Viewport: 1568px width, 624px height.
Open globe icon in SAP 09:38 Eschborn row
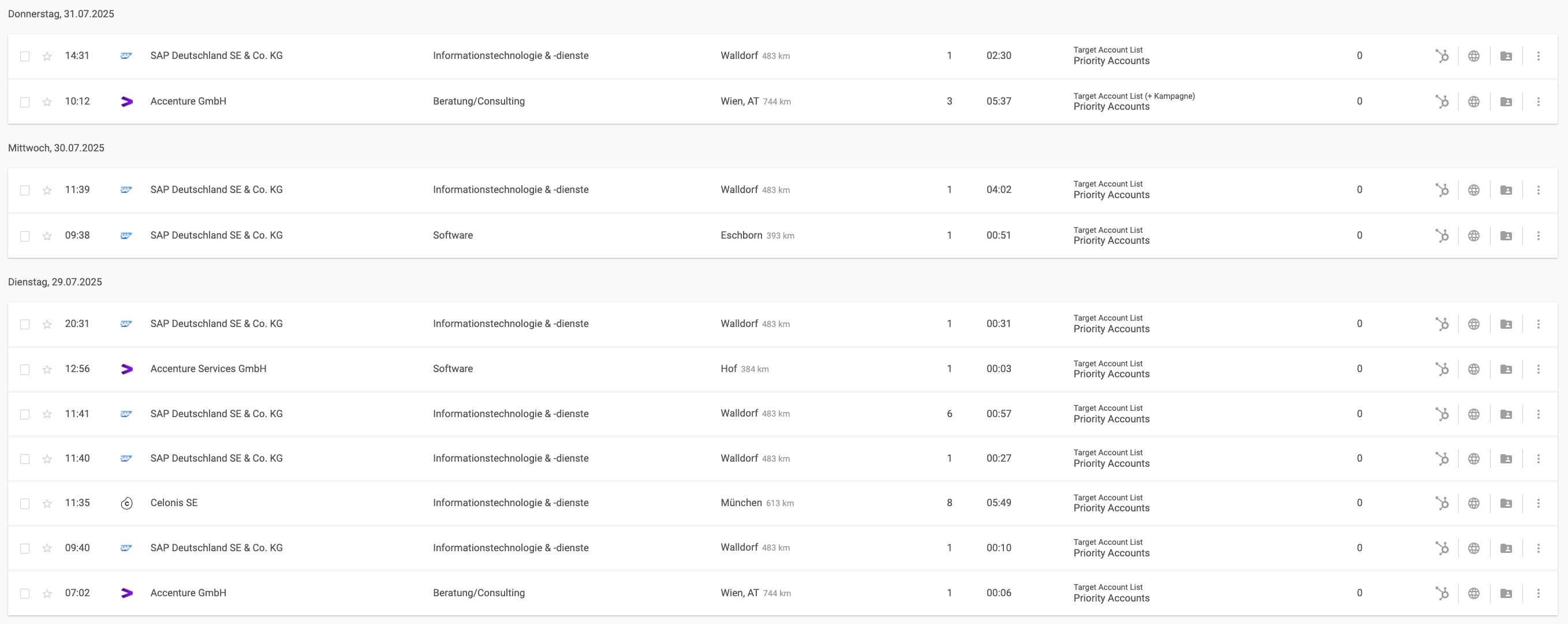click(1474, 236)
